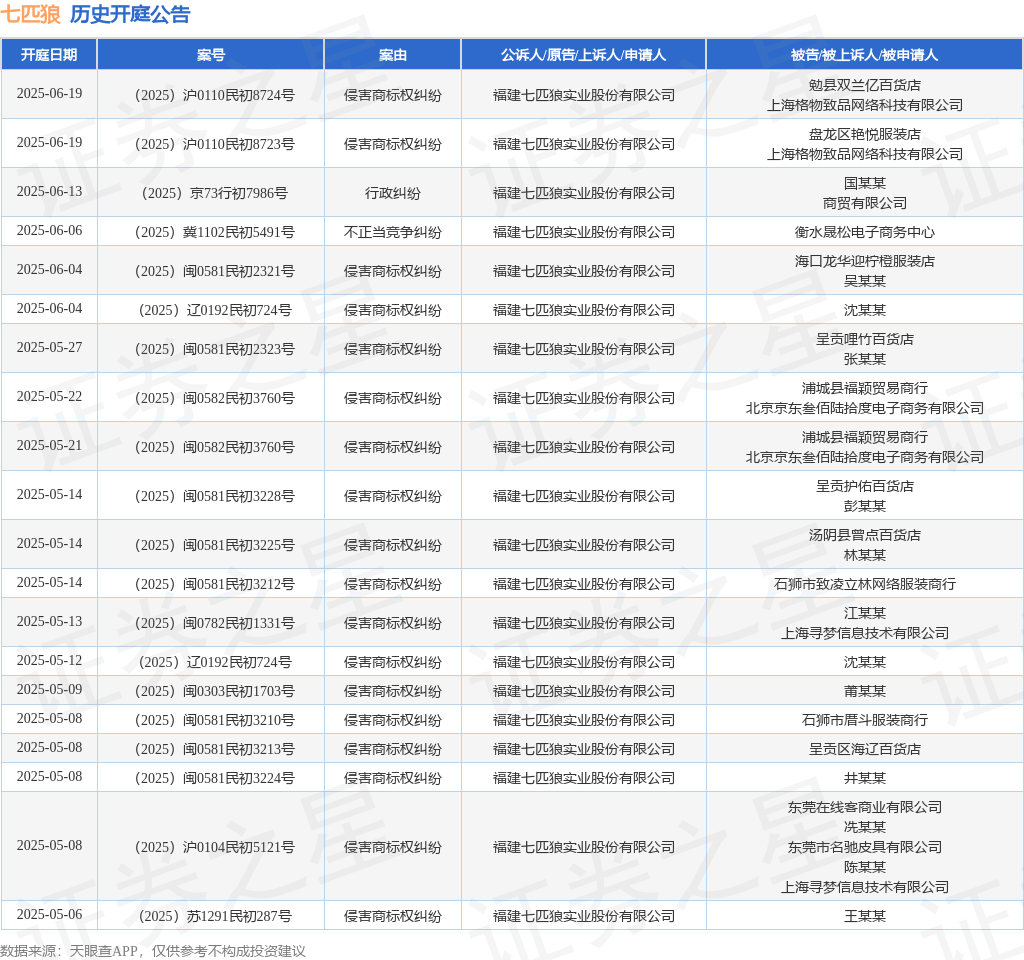Click case number 闽0581民初3210号
The height and width of the screenshot is (960, 1024).
215,720
